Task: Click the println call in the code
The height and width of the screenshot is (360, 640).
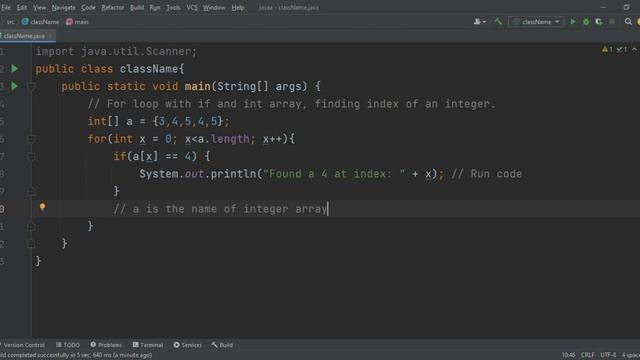Action: click(233, 174)
